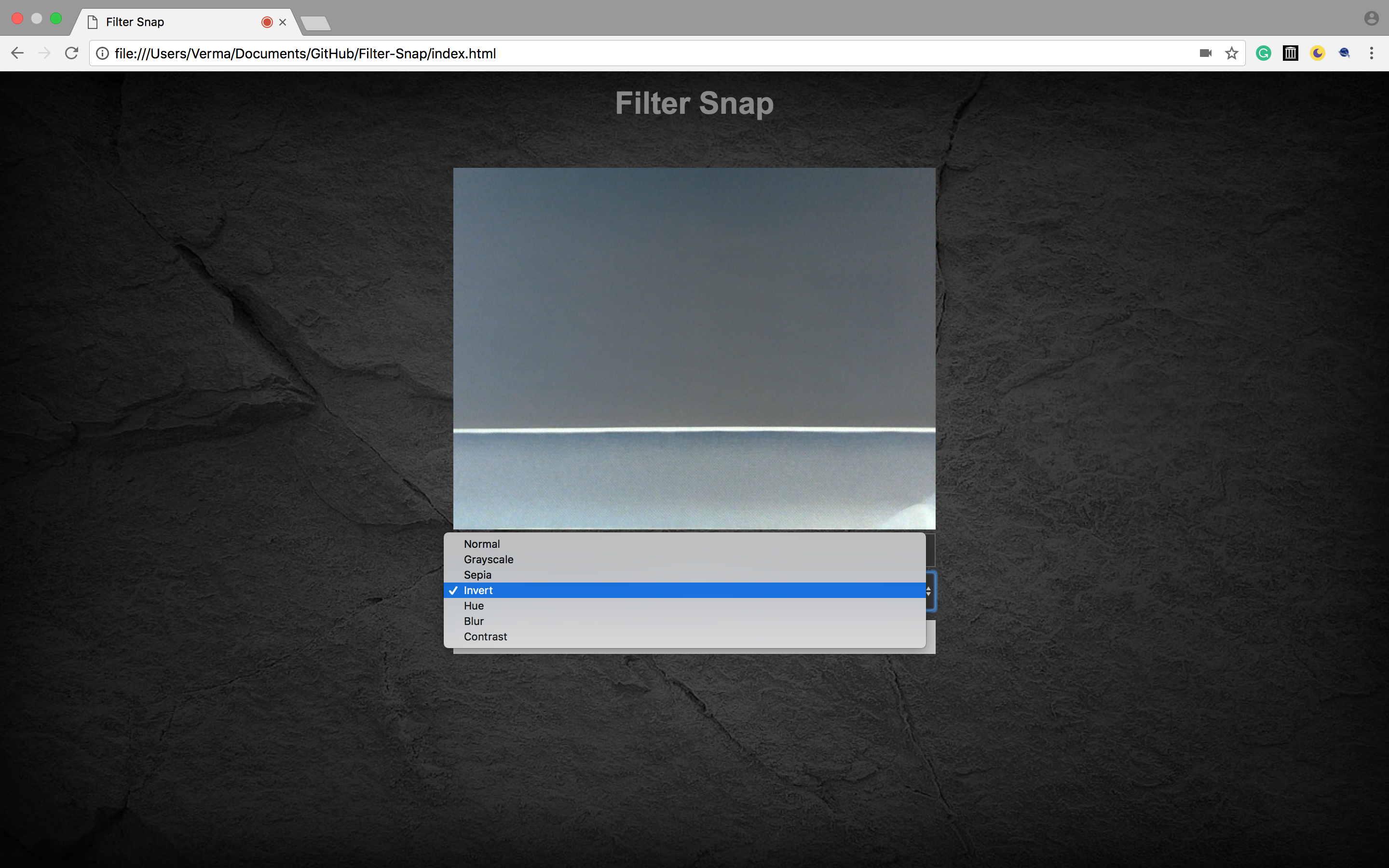The width and height of the screenshot is (1389, 868).
Task: Select the checked Invert option
Action: point(478,590)
